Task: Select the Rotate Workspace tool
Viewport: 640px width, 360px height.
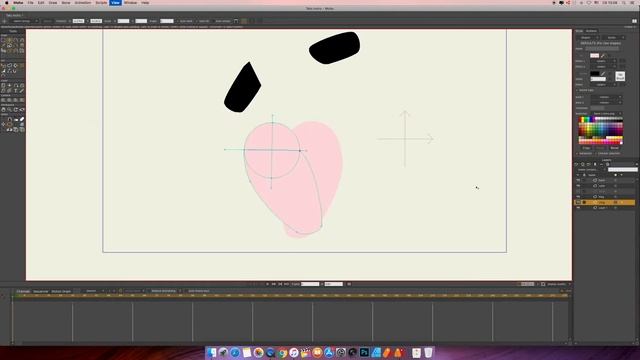Action: (x=16, y=110)
